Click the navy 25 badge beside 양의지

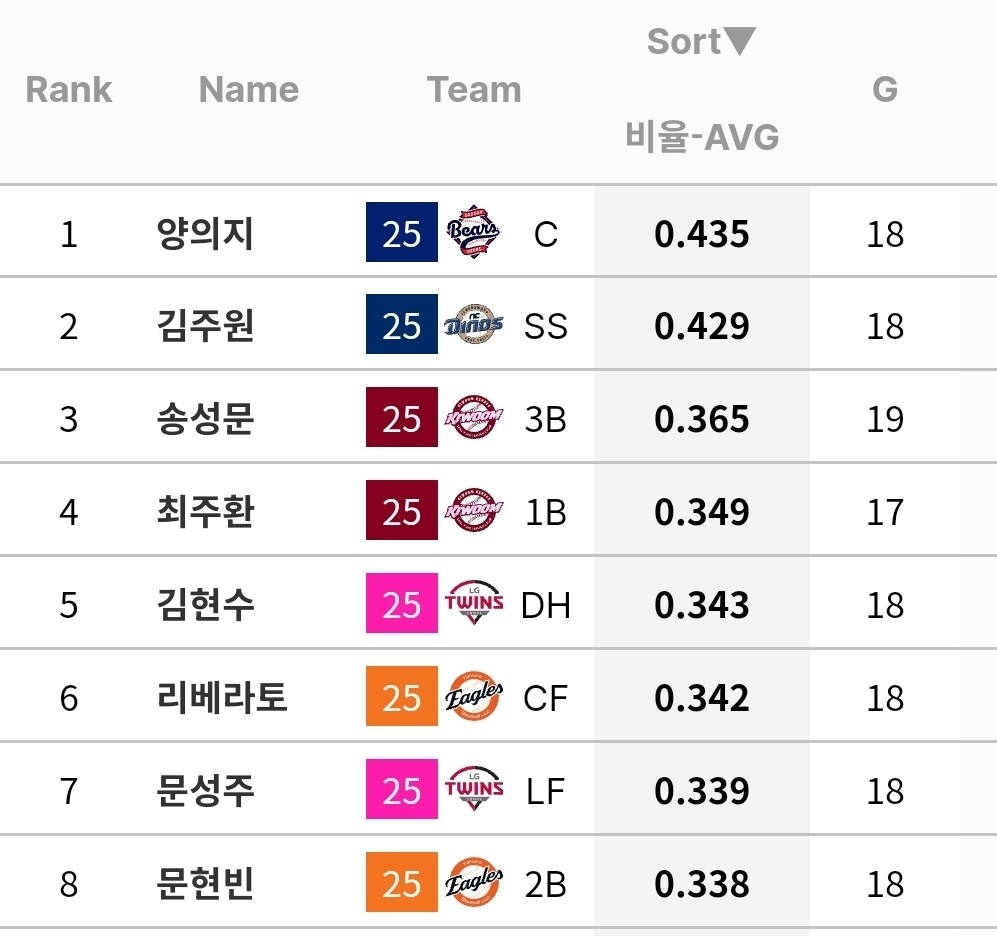(401, 233)
